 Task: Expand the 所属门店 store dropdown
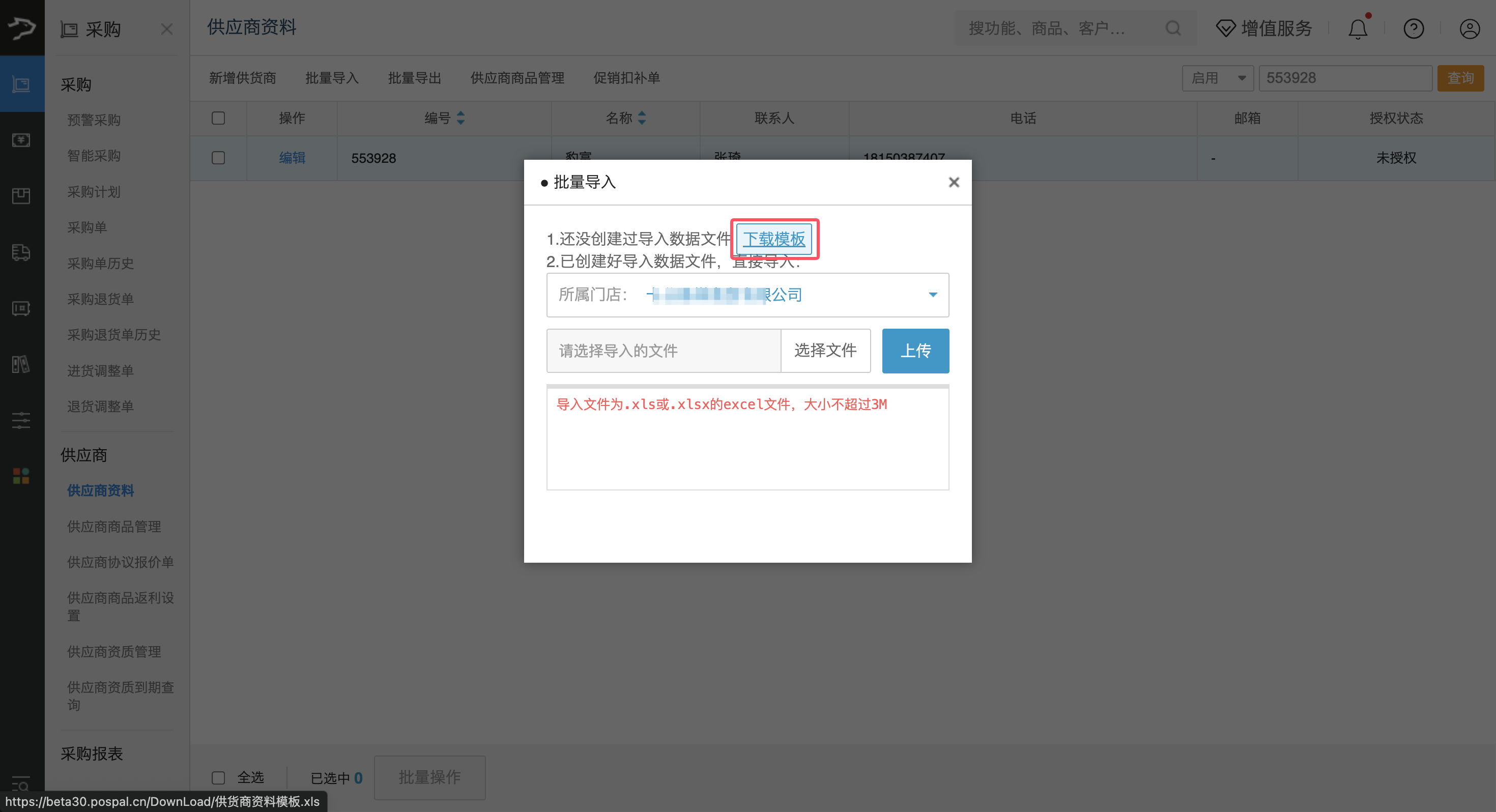click(x=933, y=295)
